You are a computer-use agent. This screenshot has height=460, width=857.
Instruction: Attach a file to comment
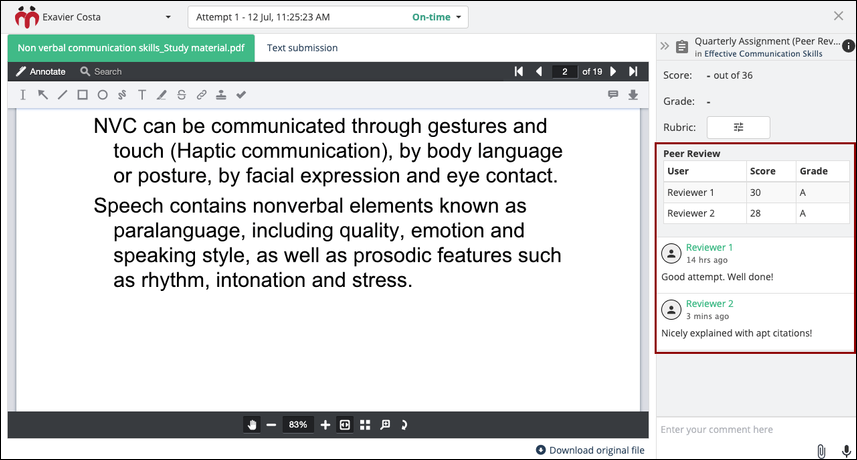821,451
